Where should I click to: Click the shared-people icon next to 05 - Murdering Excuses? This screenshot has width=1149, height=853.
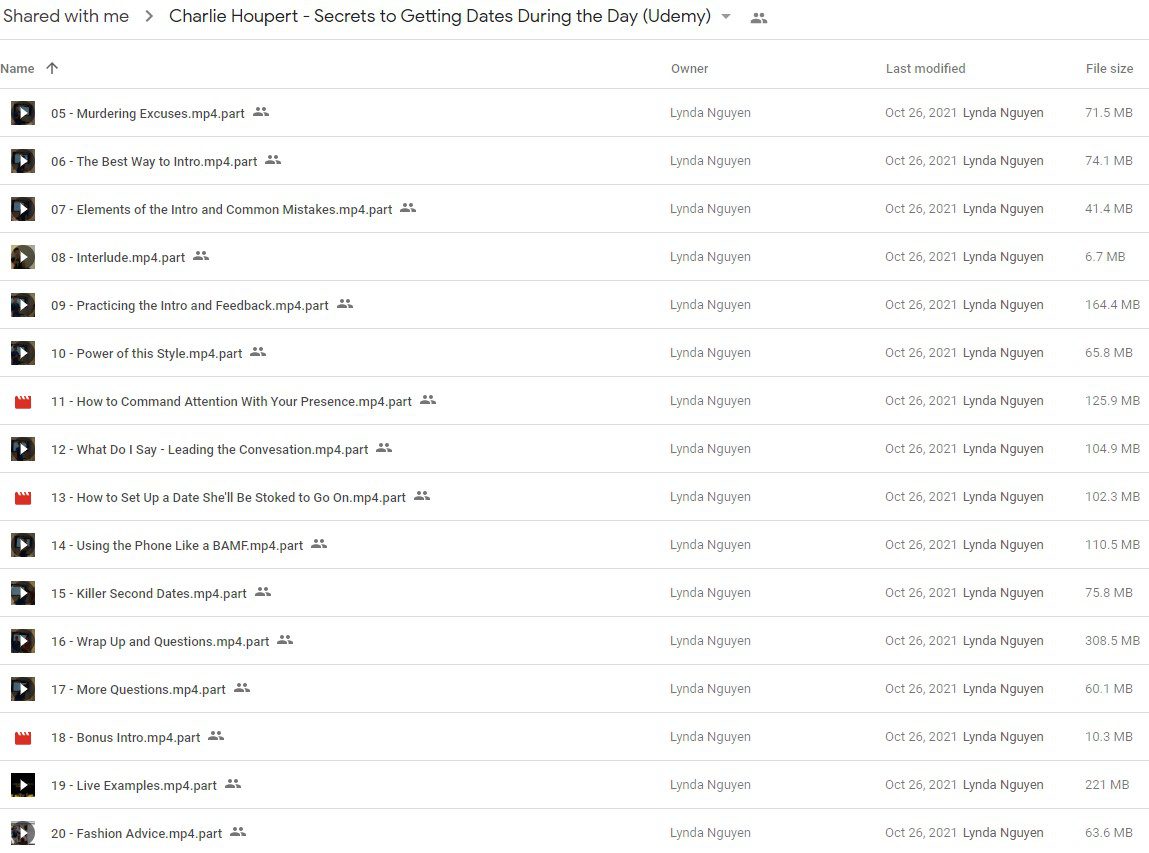[261, 112]
